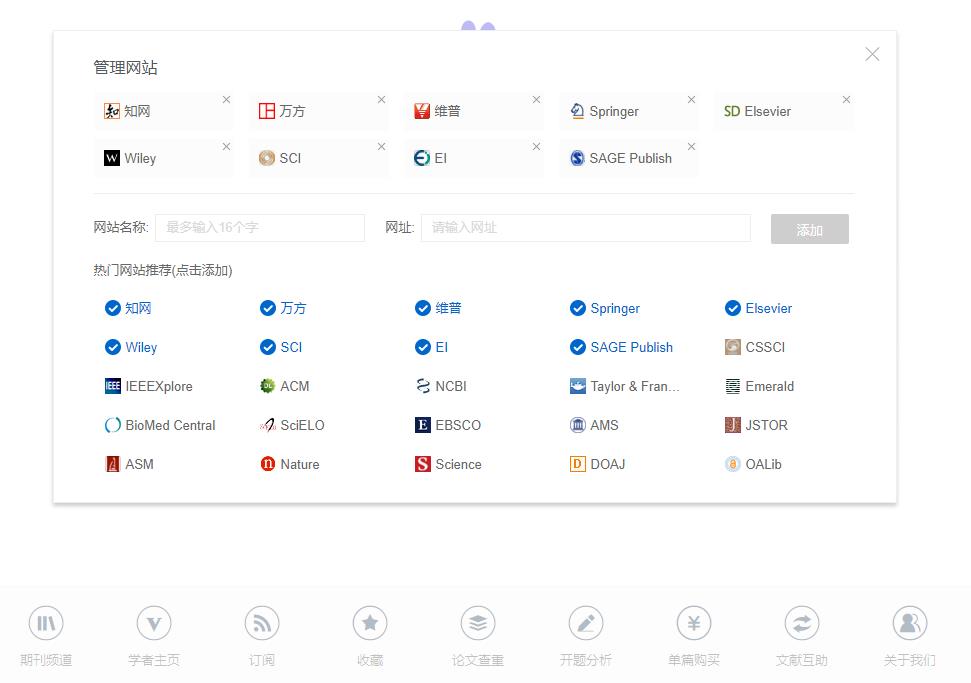The width and height of the screenshot is (971, 683).
Task: Open 开题分析 topic analysis icon
Action: (x=586, y=623)
